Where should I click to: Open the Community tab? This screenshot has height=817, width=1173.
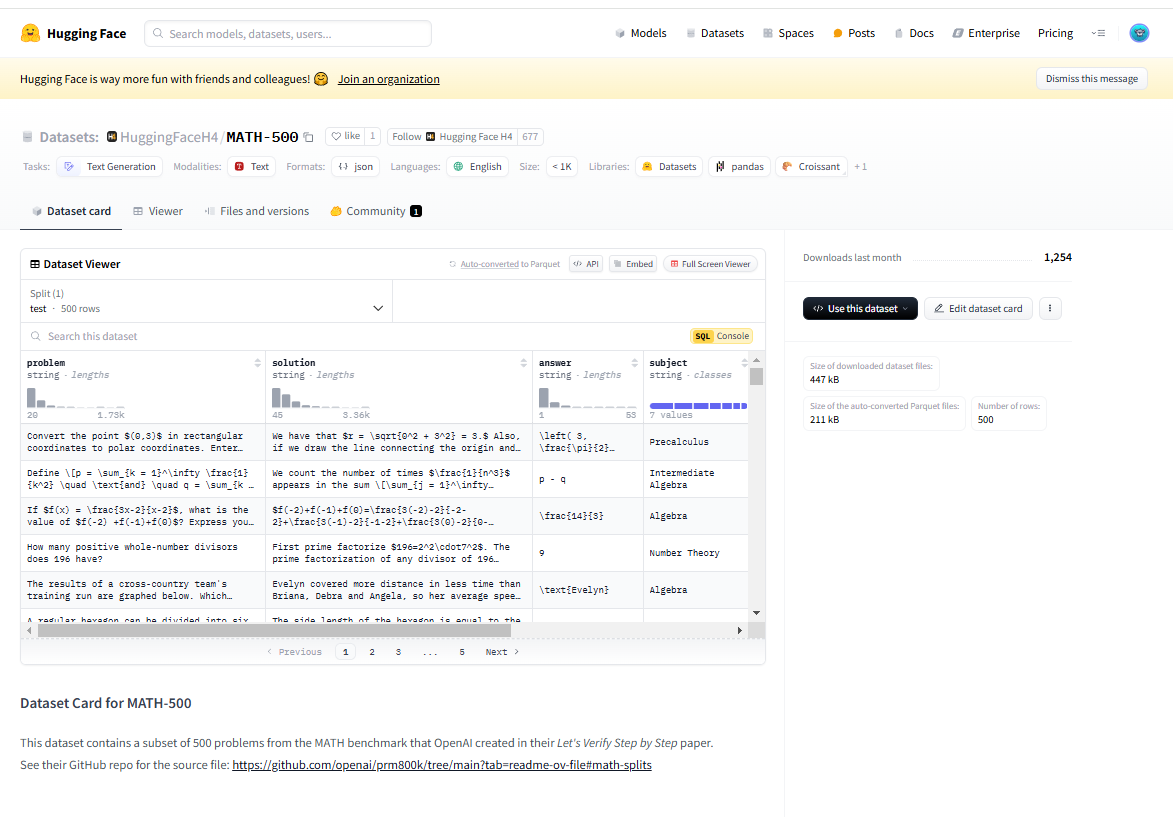pyautogui.click(x=376, y=211)
